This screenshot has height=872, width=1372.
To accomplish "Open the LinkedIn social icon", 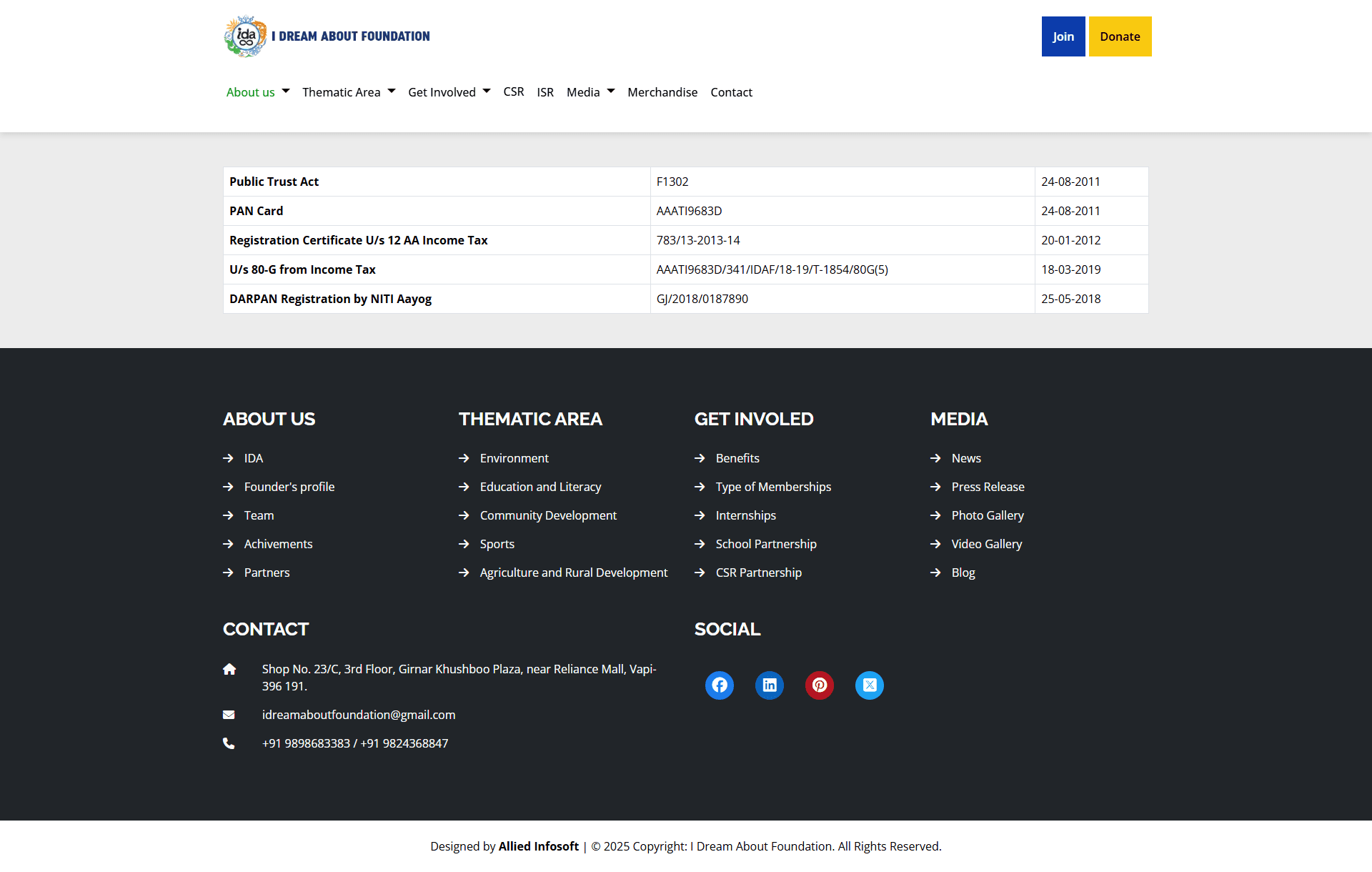I will point(770,685).
